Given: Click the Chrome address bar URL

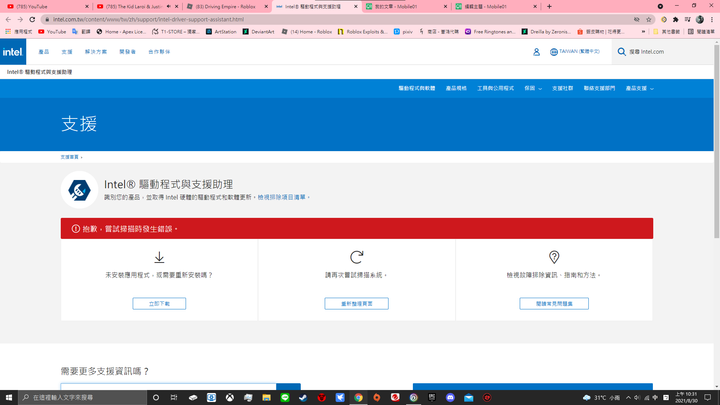Looking at the screenshot, I should point(148,19).
